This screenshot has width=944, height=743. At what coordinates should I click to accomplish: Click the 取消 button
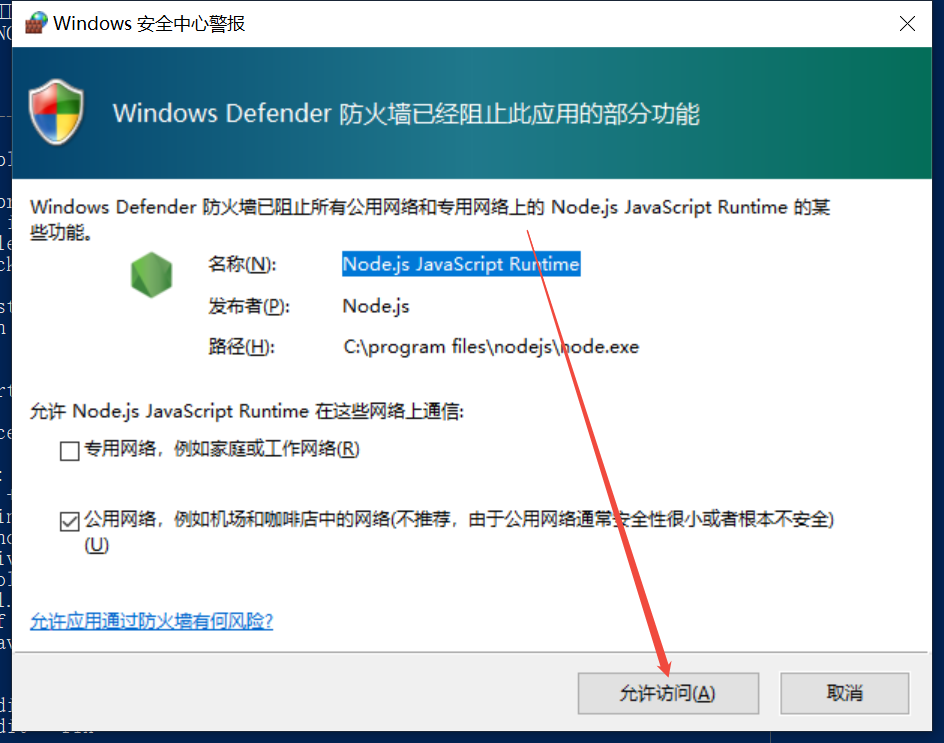coord(845,694)
